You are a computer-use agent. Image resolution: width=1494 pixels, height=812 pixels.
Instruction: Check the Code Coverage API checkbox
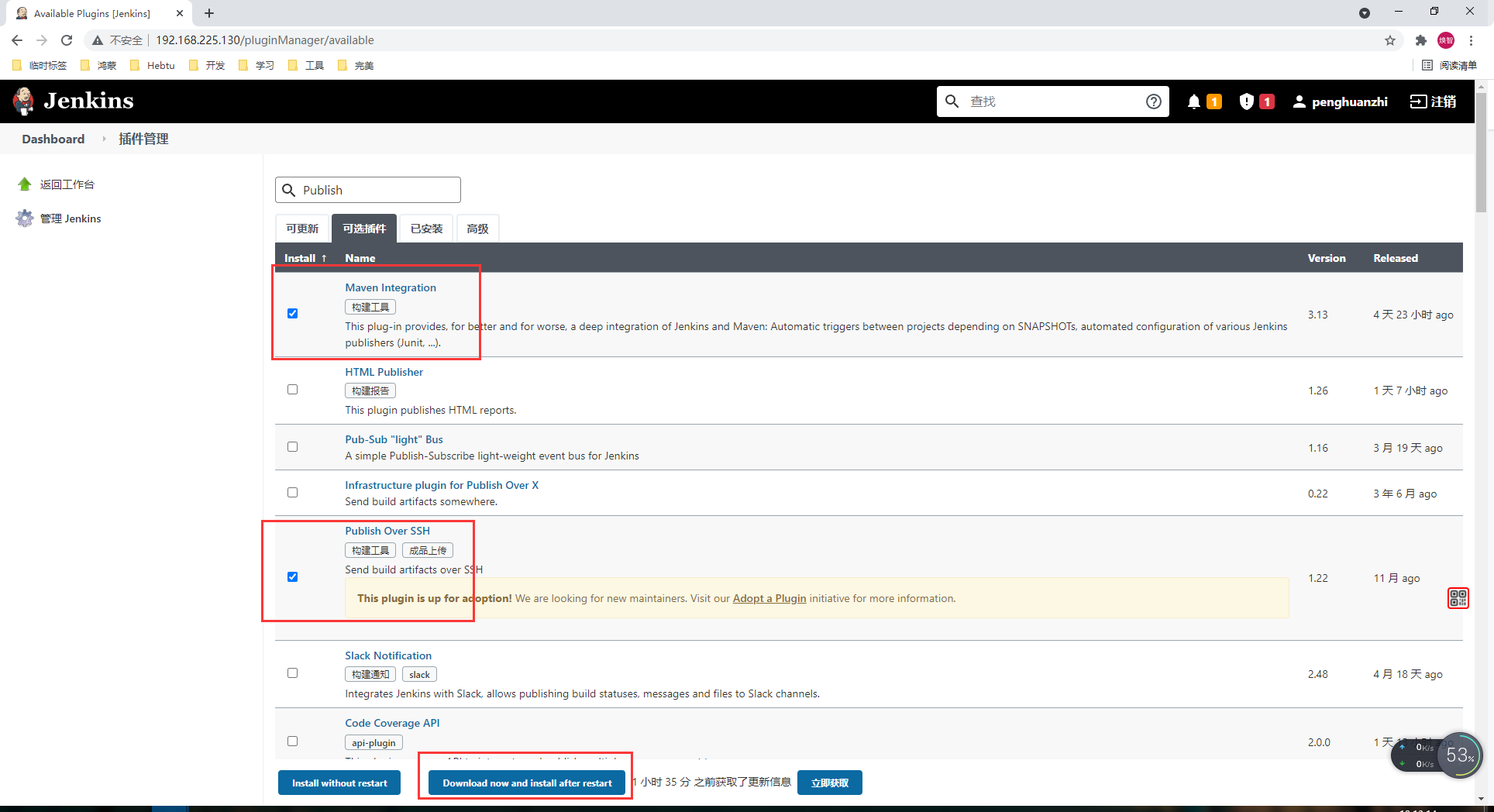coord(292,741)
